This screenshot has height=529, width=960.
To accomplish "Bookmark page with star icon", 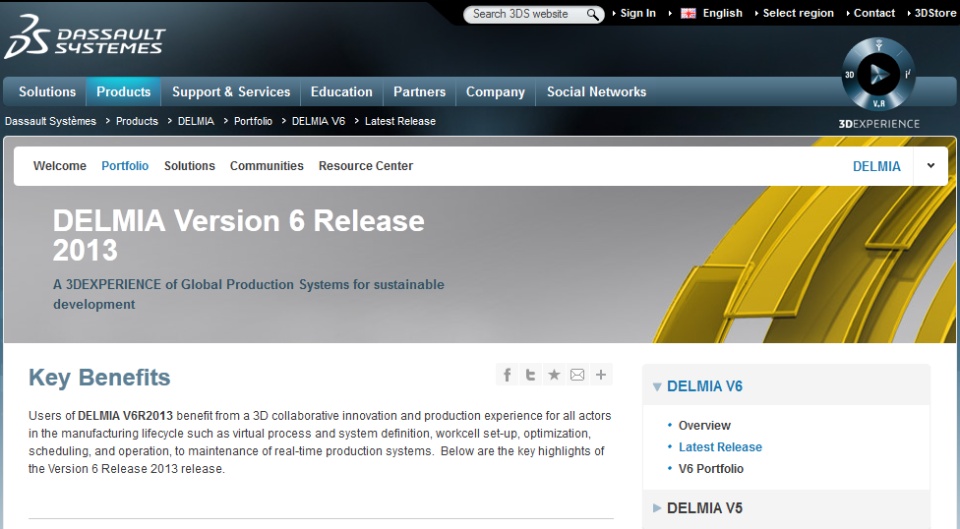I will (553, 375).
